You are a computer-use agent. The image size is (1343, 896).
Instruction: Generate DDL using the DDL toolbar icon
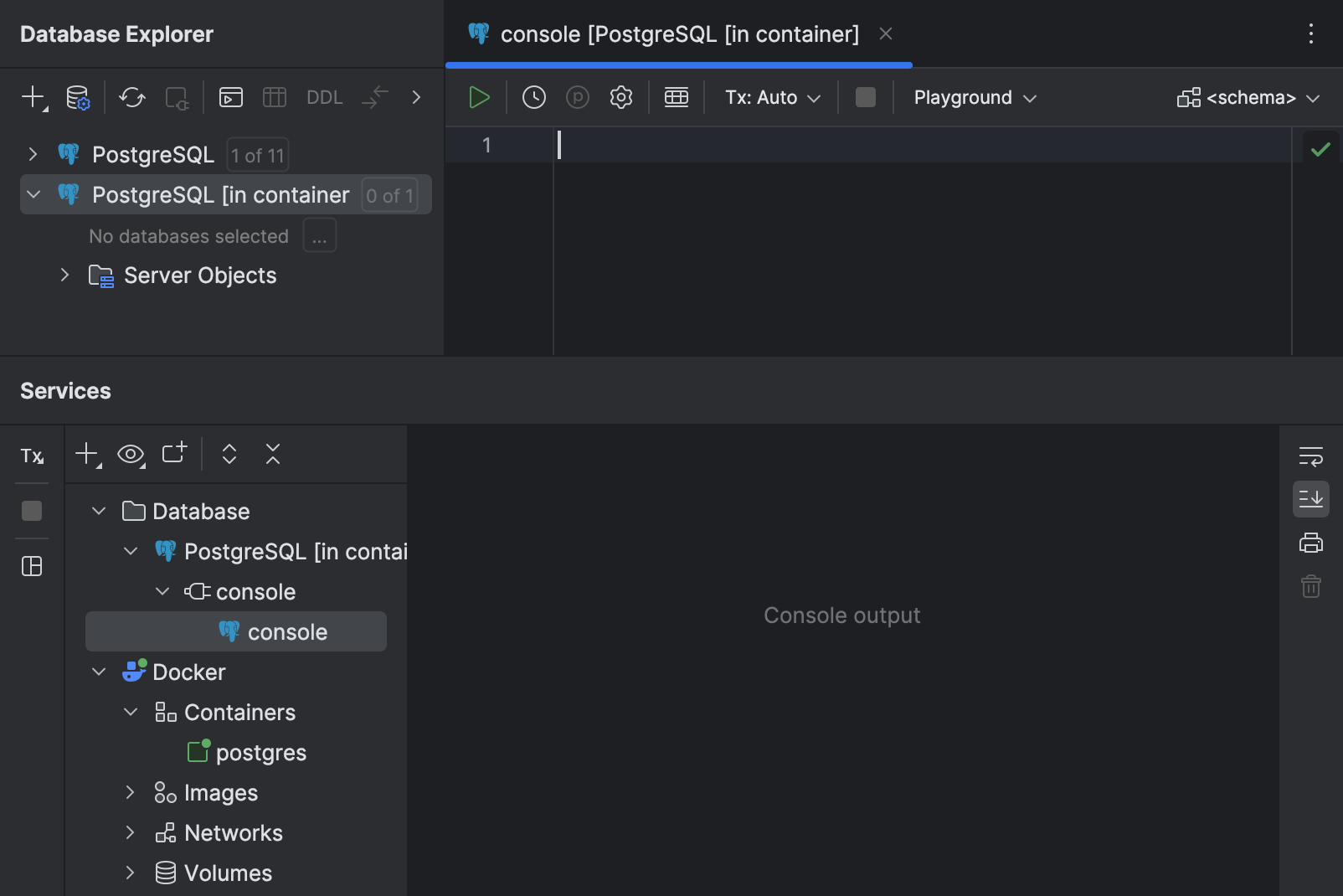(324, 97)
